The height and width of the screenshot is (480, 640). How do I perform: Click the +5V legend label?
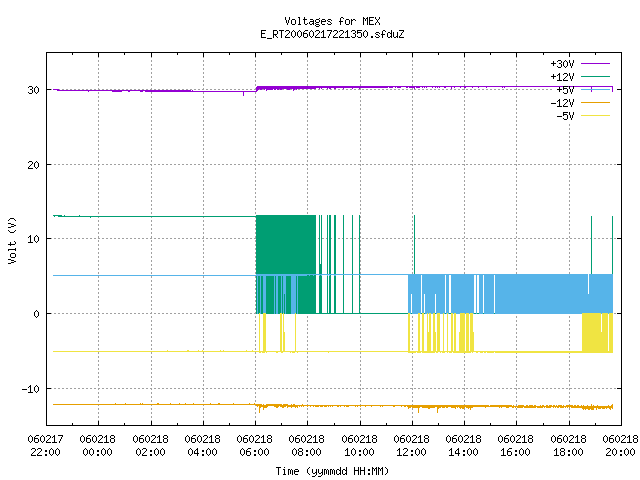click(565, 90)
